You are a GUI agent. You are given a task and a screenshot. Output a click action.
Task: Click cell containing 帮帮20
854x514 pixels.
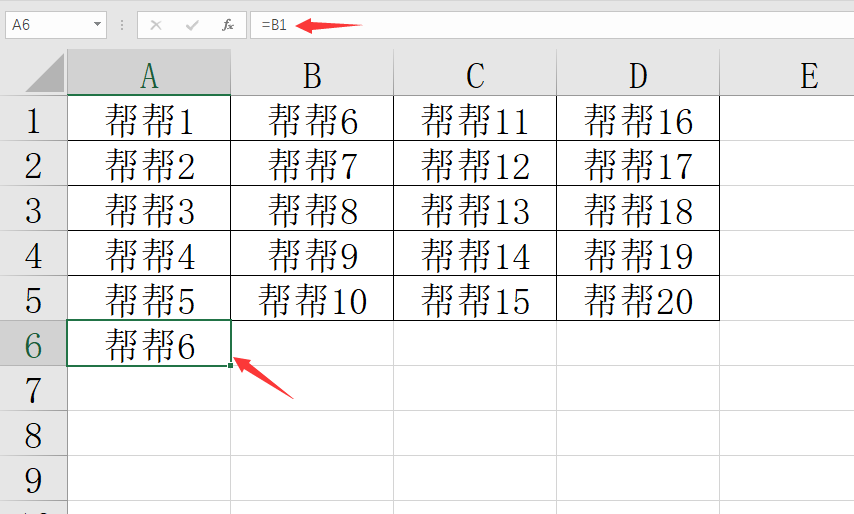tap(638, 298)
